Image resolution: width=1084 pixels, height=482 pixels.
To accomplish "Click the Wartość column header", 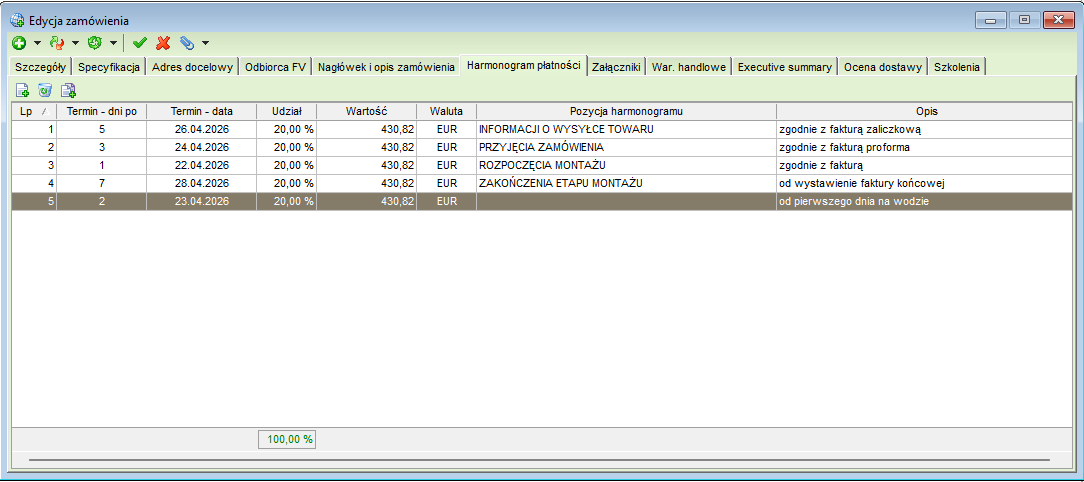I will [x=366, y=111].
